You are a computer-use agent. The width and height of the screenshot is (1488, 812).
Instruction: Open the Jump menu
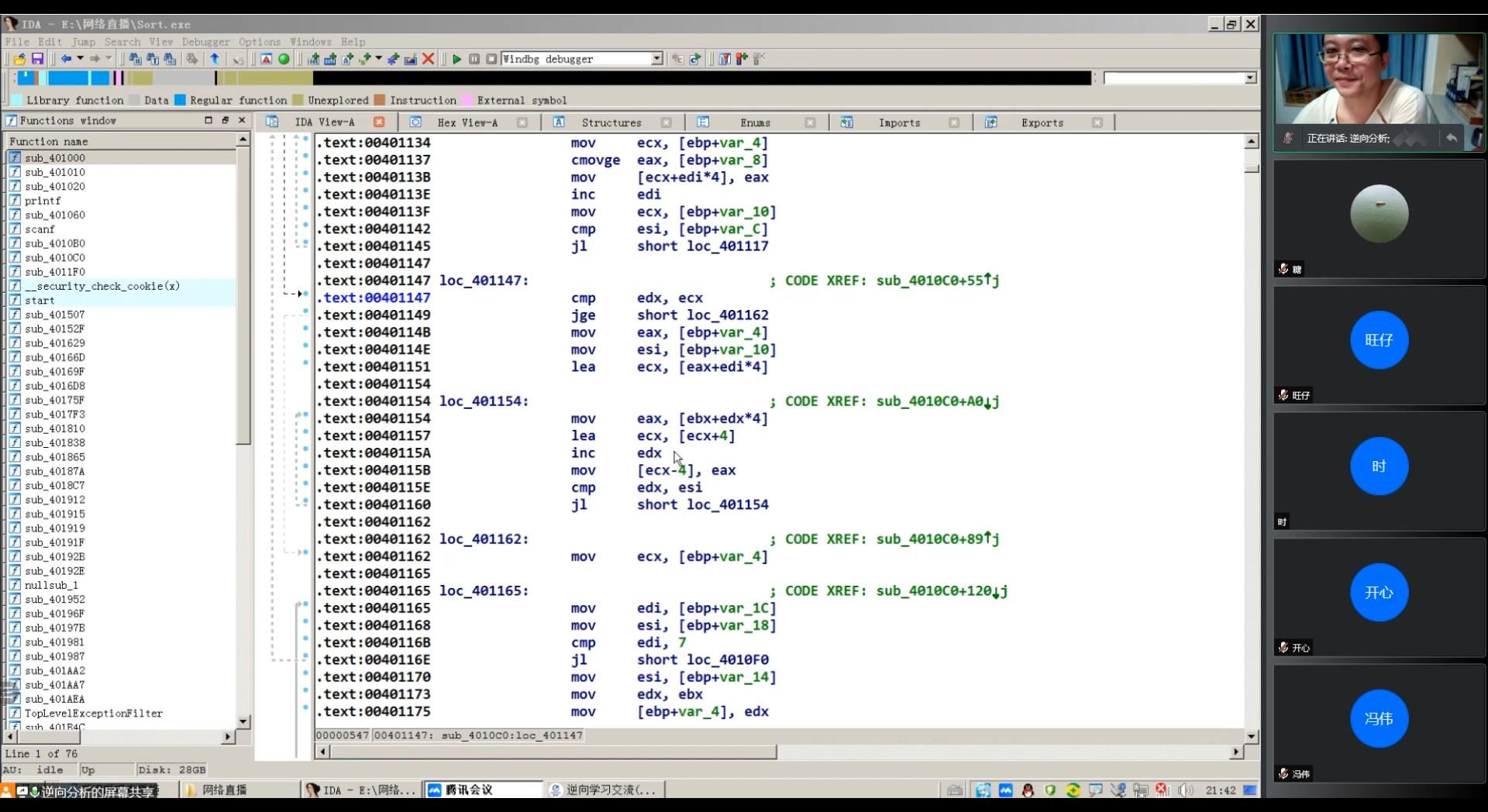[x=83, y=42]
